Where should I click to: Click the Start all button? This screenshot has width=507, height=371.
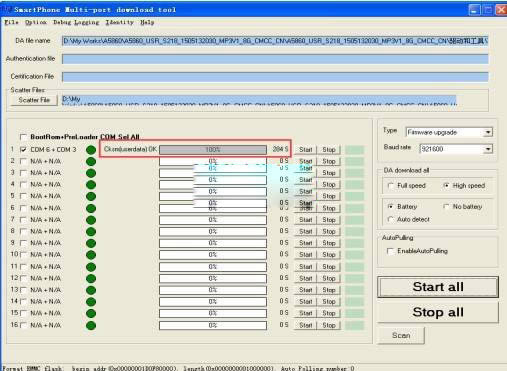click(x=438, y=287)
